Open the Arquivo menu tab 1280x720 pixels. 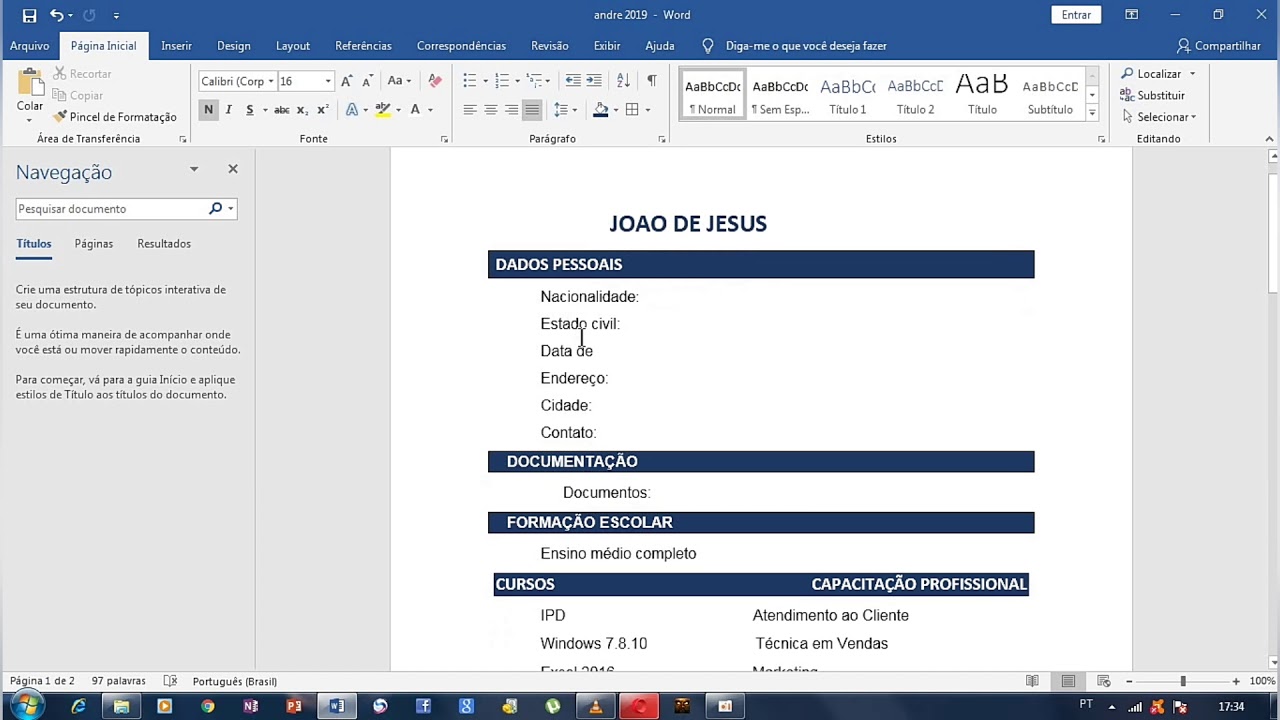click(x=29, y=46)
